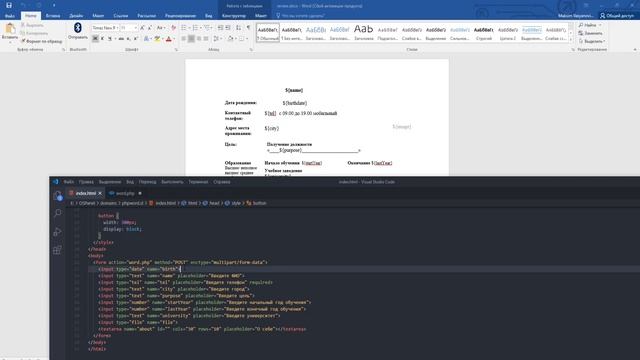Align text right in Word

(x=199, y=38)
